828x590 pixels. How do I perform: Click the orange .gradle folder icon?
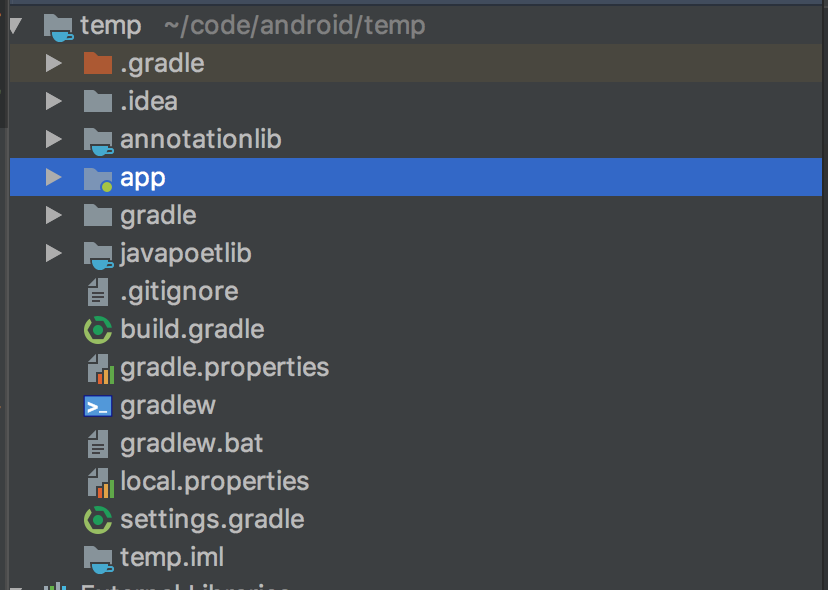coord(97,64)
